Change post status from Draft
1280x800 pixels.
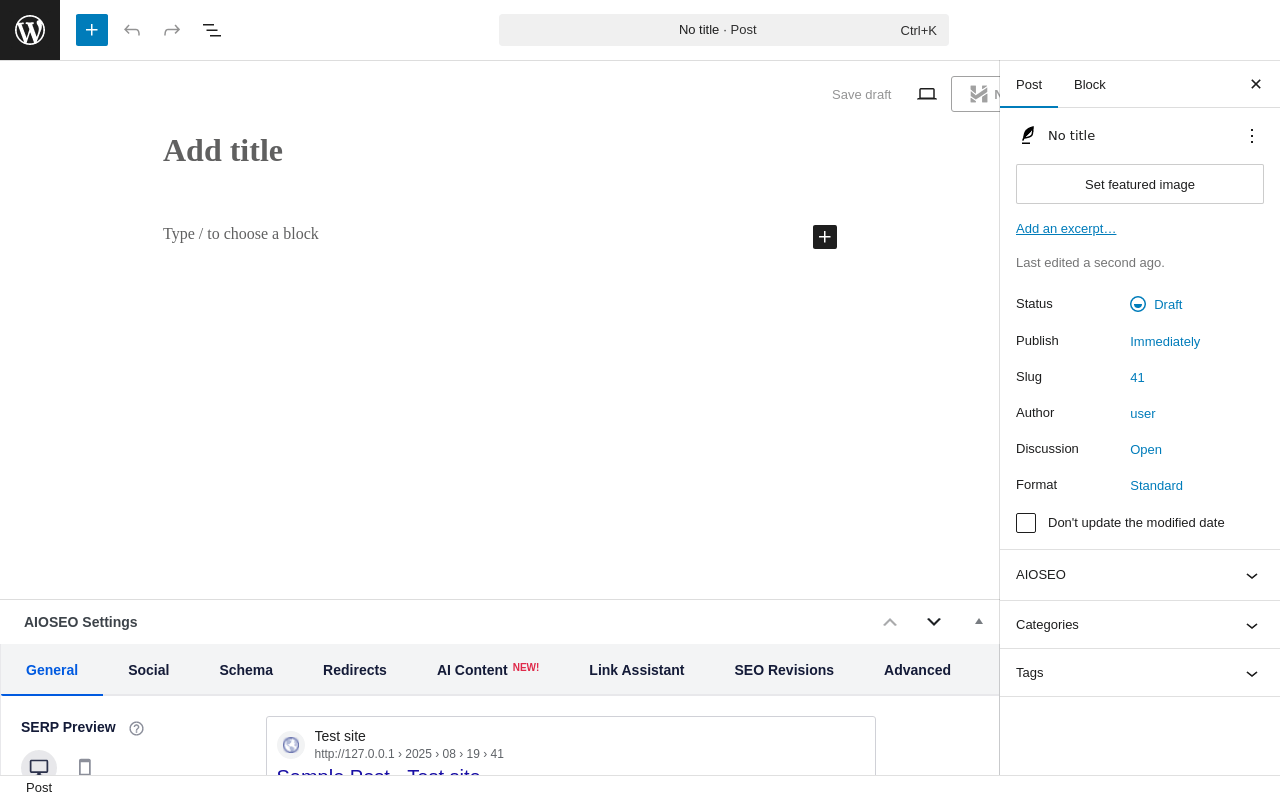1168,304
